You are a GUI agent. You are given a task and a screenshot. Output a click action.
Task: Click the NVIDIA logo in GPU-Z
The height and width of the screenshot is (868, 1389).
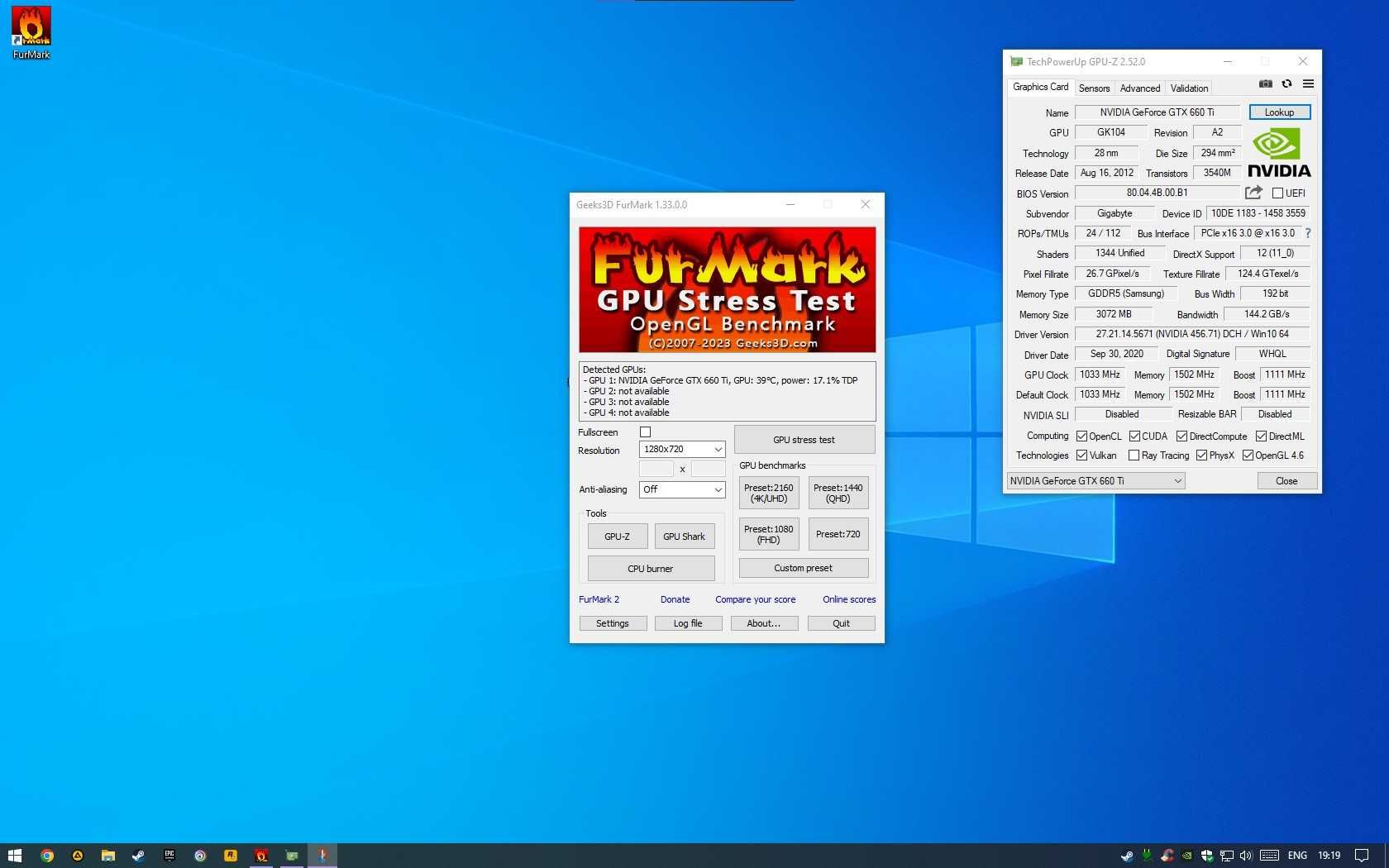(x=1279, y=153)
